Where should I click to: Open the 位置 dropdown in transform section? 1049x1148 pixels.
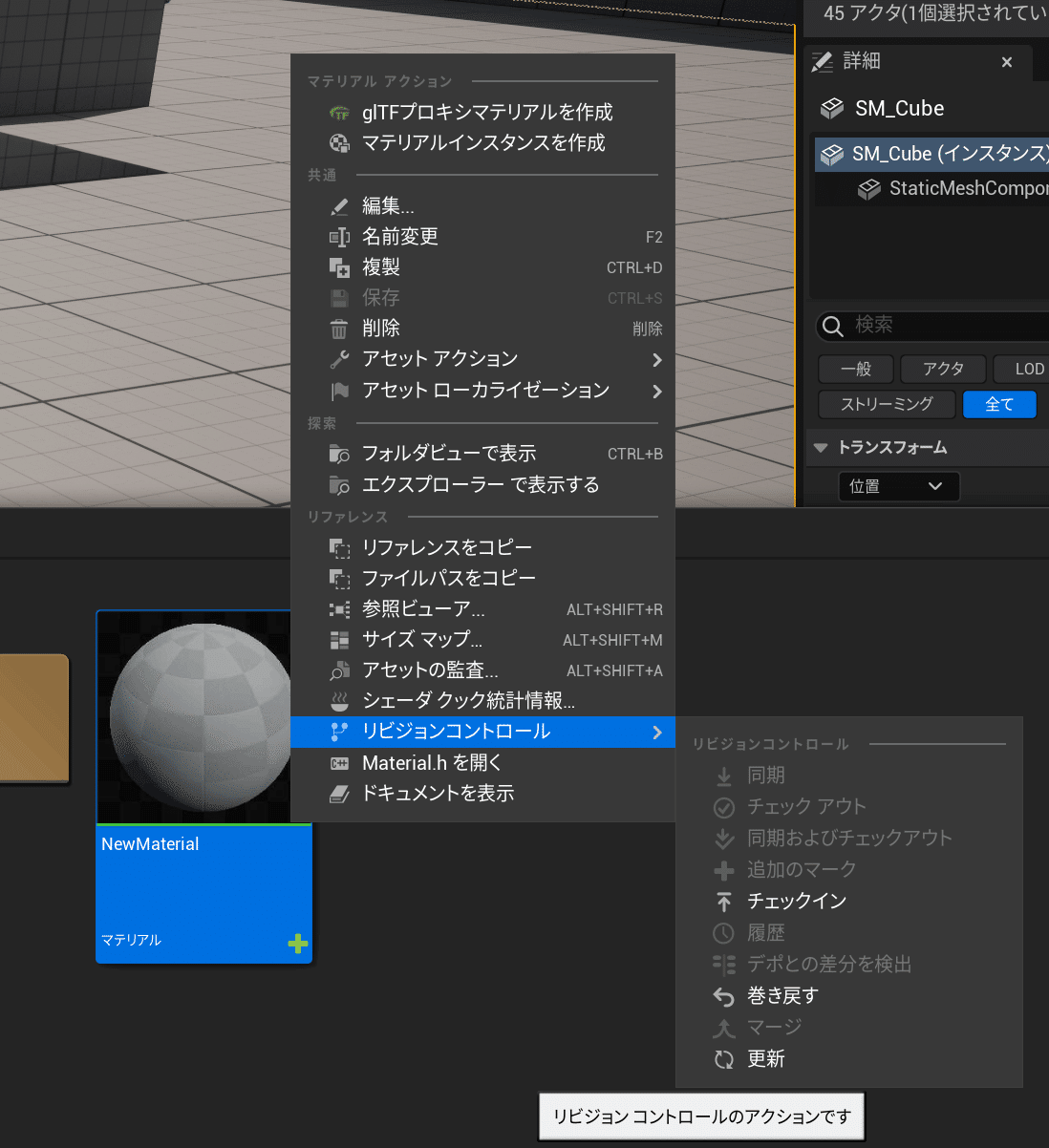[898, 486]
